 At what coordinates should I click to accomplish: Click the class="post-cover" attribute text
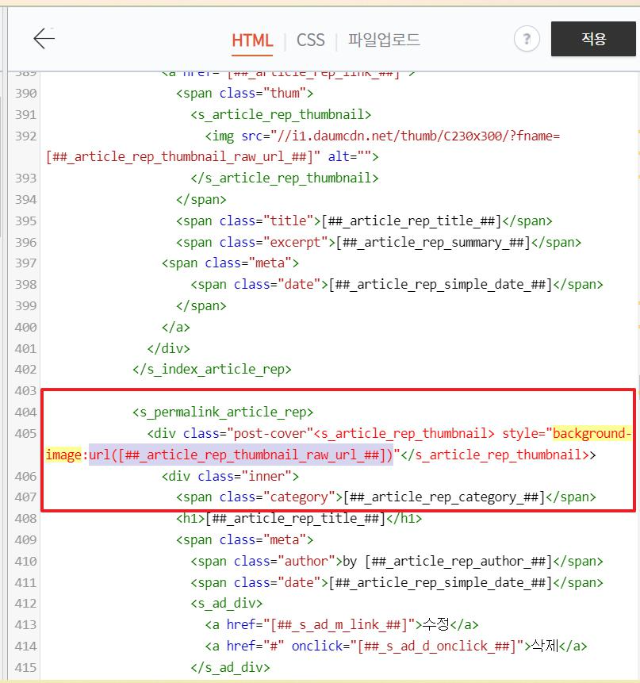tap(248, 433)
